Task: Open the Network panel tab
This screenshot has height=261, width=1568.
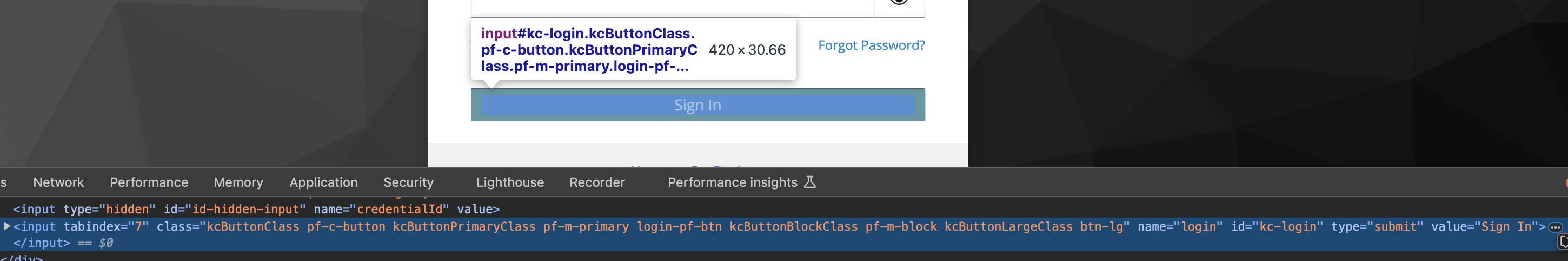Action: pyautogui.click(x=58, y=182)
